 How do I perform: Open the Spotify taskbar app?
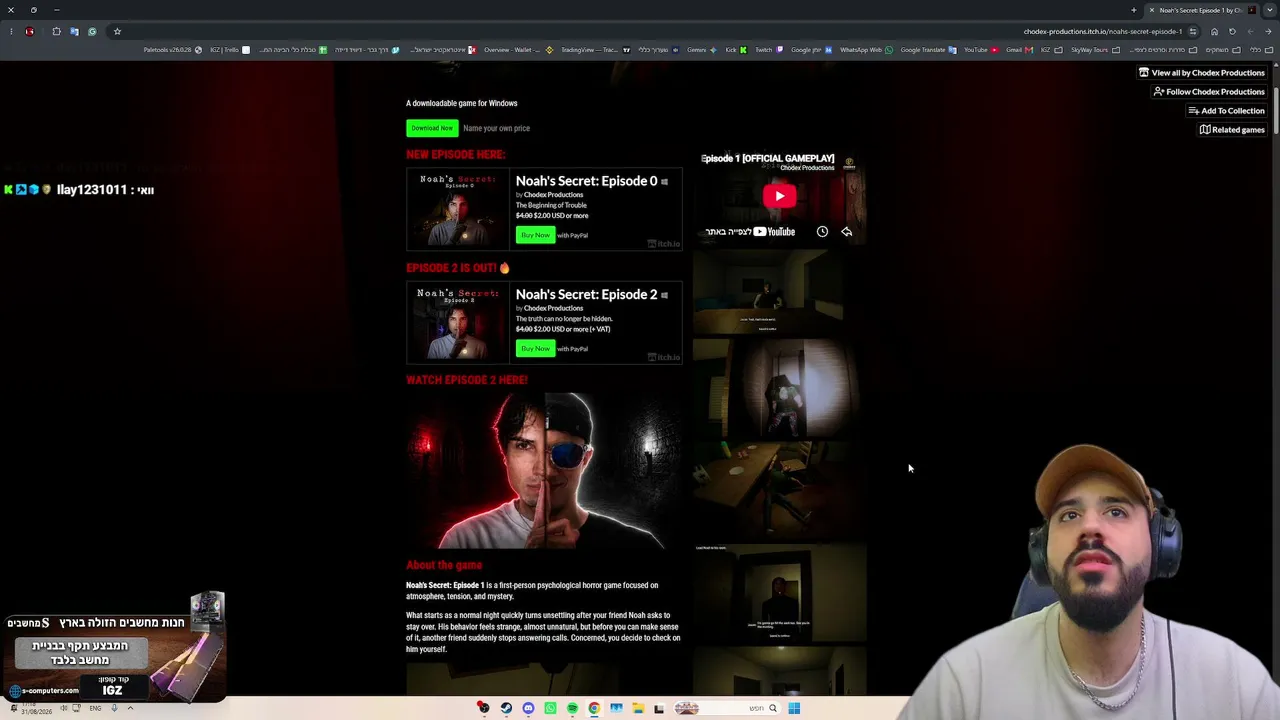[x=572, y=708]
